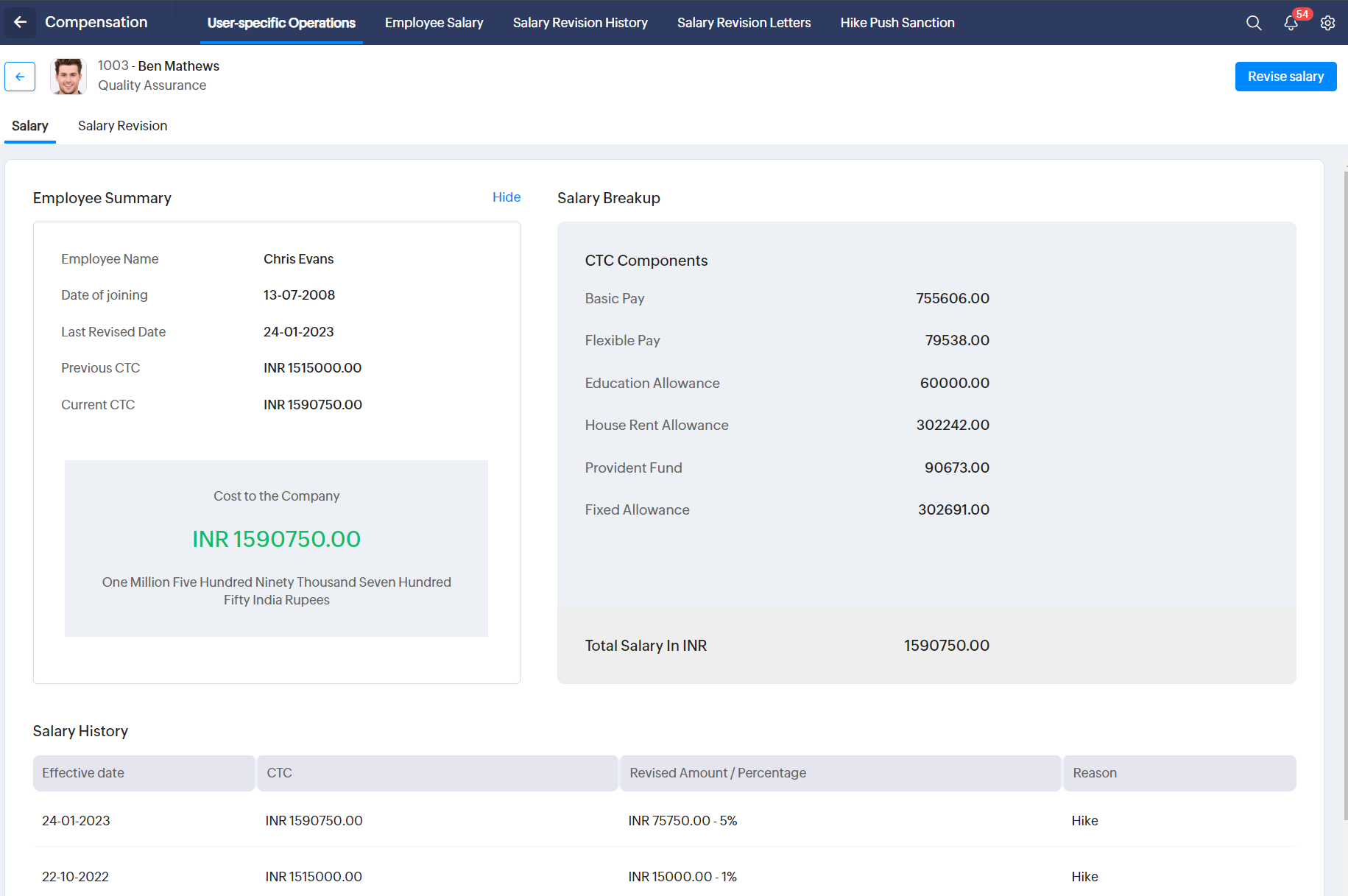Screen dimensions: 1348x896
Task: Click the vertical scrollbar on right
Action: click(1345, 493)
